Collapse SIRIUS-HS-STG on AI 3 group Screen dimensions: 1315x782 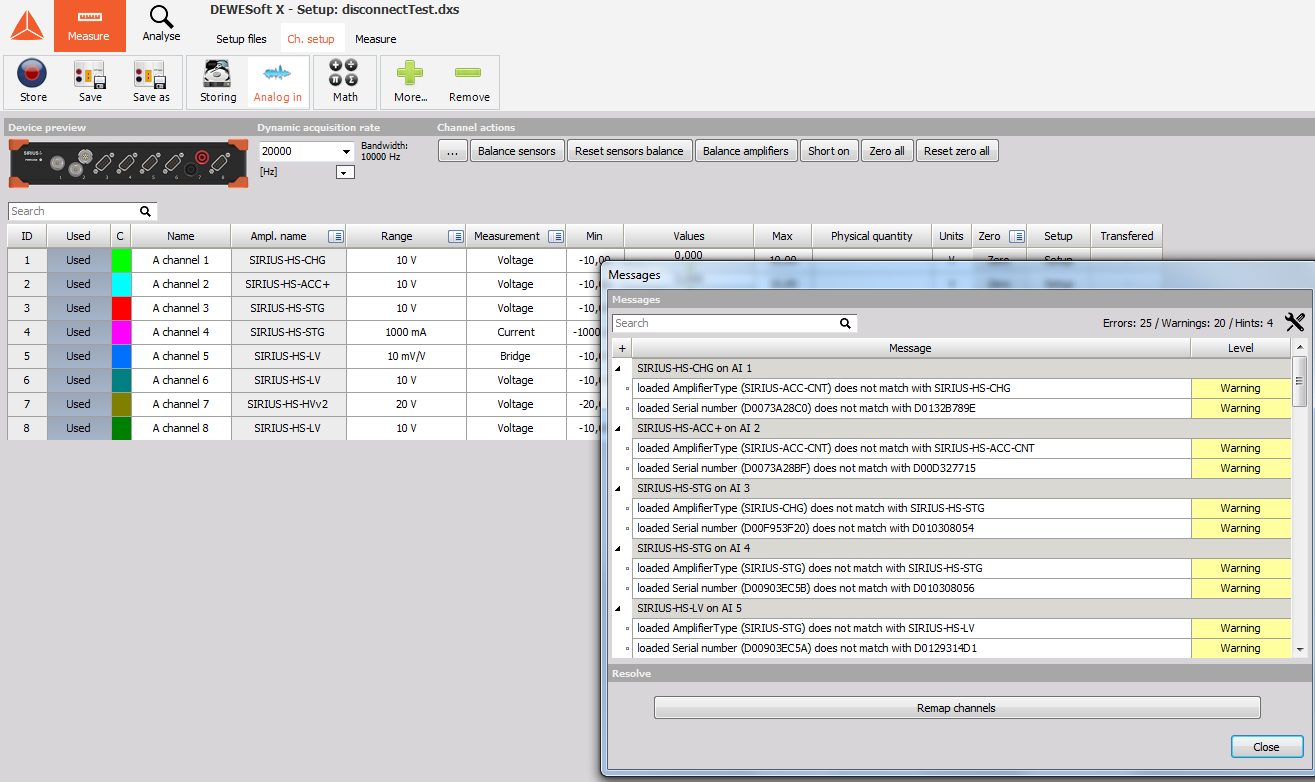(x=617, y=488)
